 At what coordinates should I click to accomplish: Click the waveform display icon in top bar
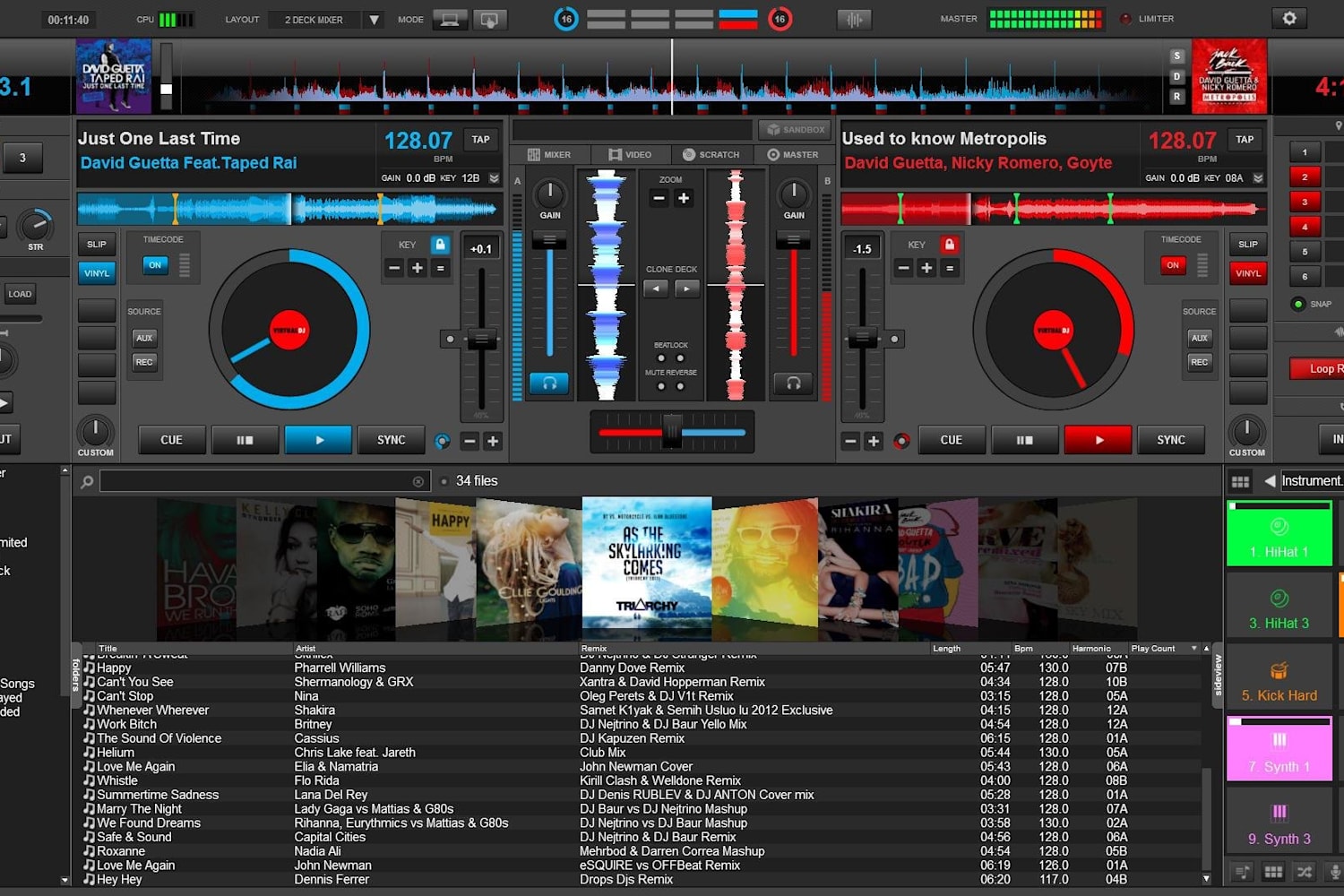854,19
